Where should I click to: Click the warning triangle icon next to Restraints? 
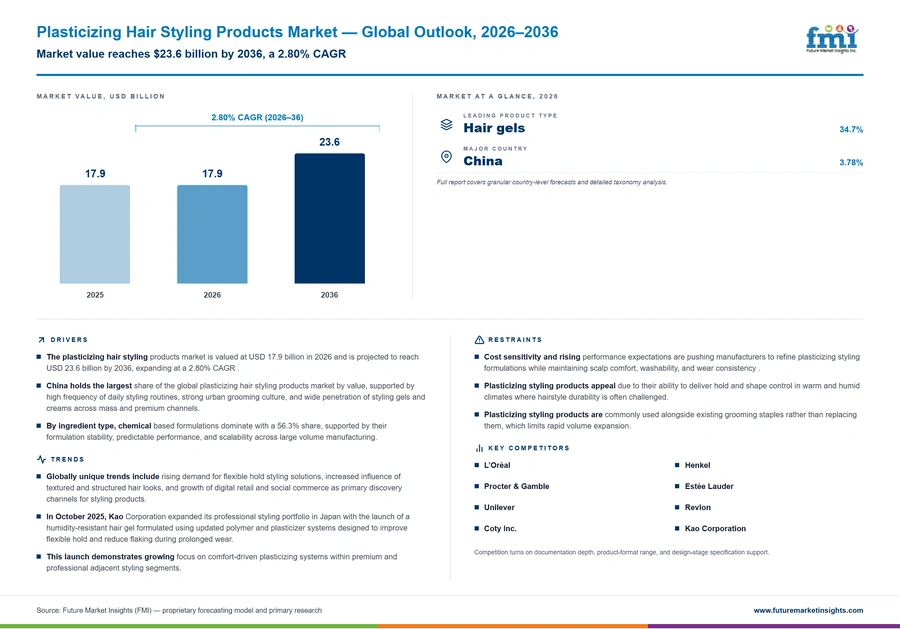pos(479,340)
